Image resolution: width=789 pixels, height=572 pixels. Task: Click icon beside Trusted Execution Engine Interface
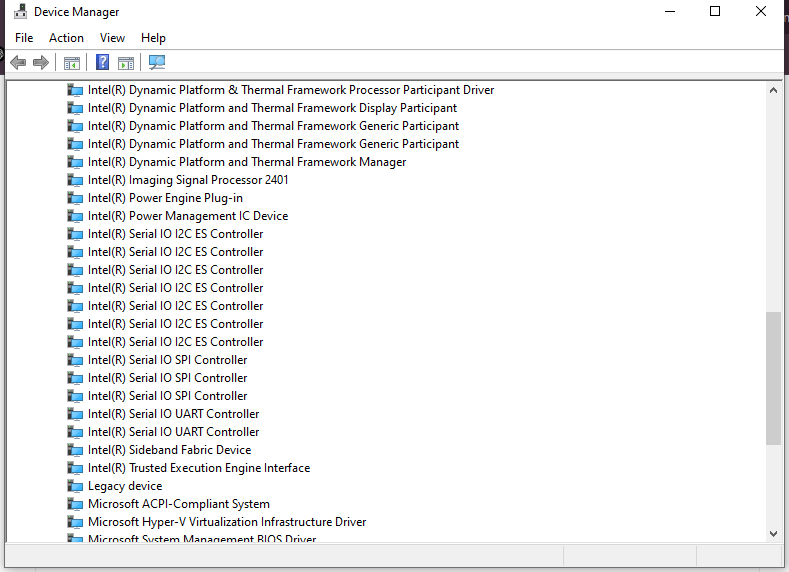click(75, 468)
